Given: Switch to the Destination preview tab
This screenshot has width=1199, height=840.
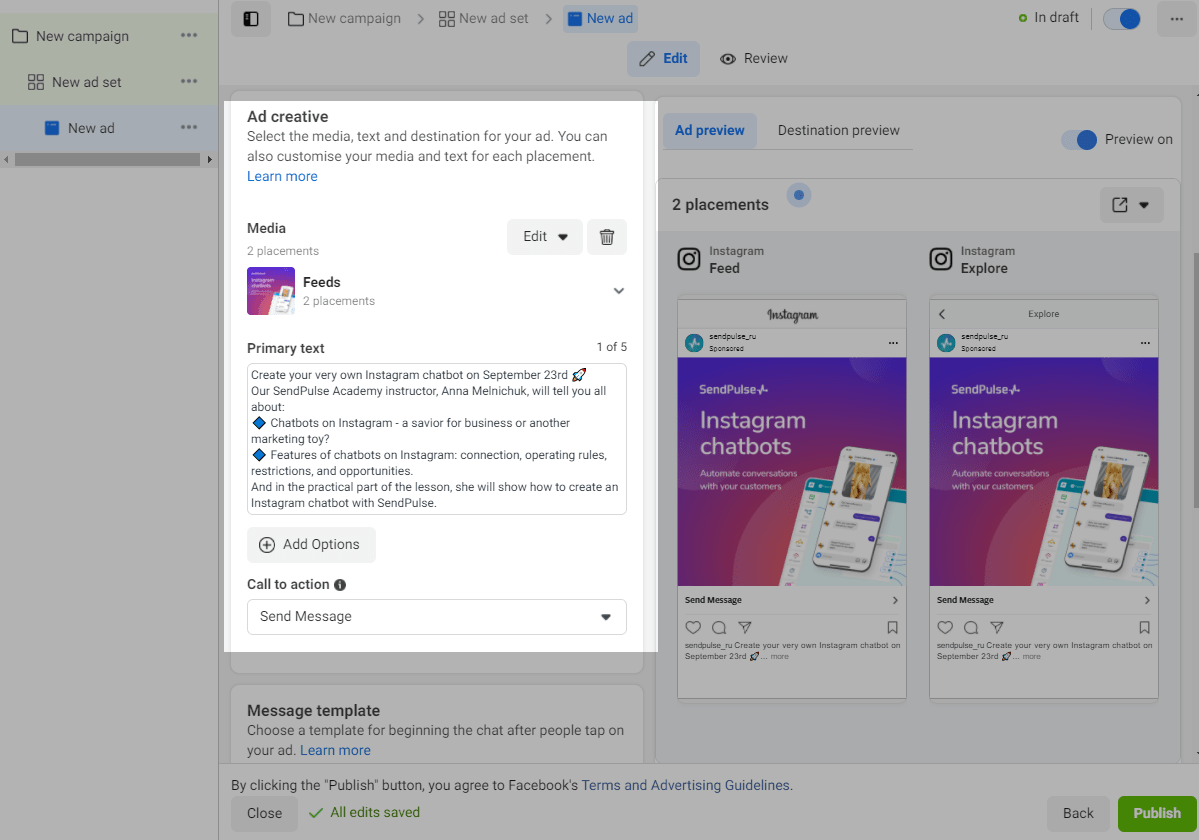Looking at the screenshot, I should coord(838,131).
